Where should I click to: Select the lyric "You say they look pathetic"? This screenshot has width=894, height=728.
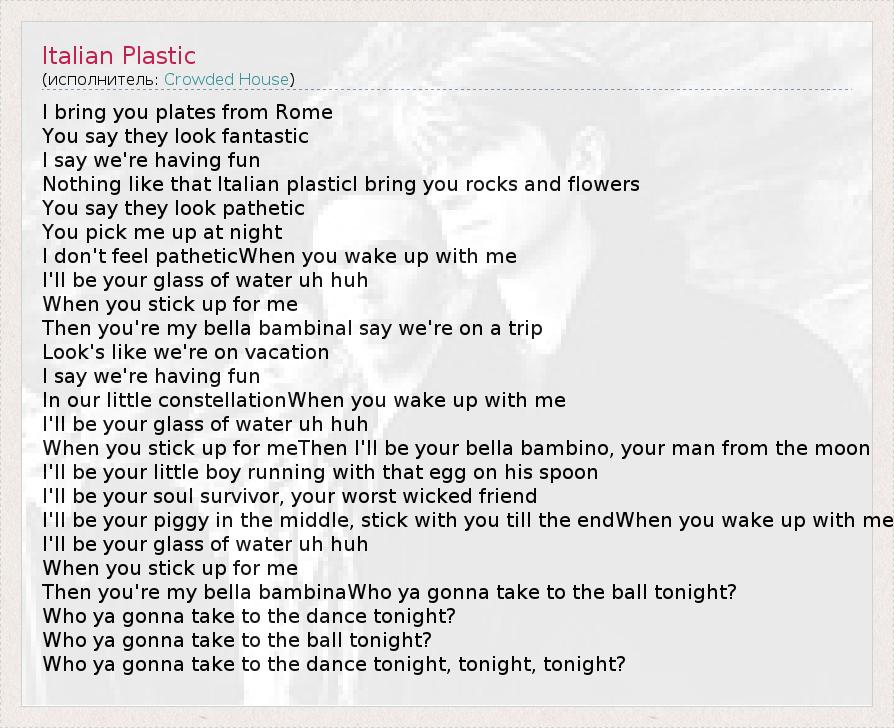(173, 208)
